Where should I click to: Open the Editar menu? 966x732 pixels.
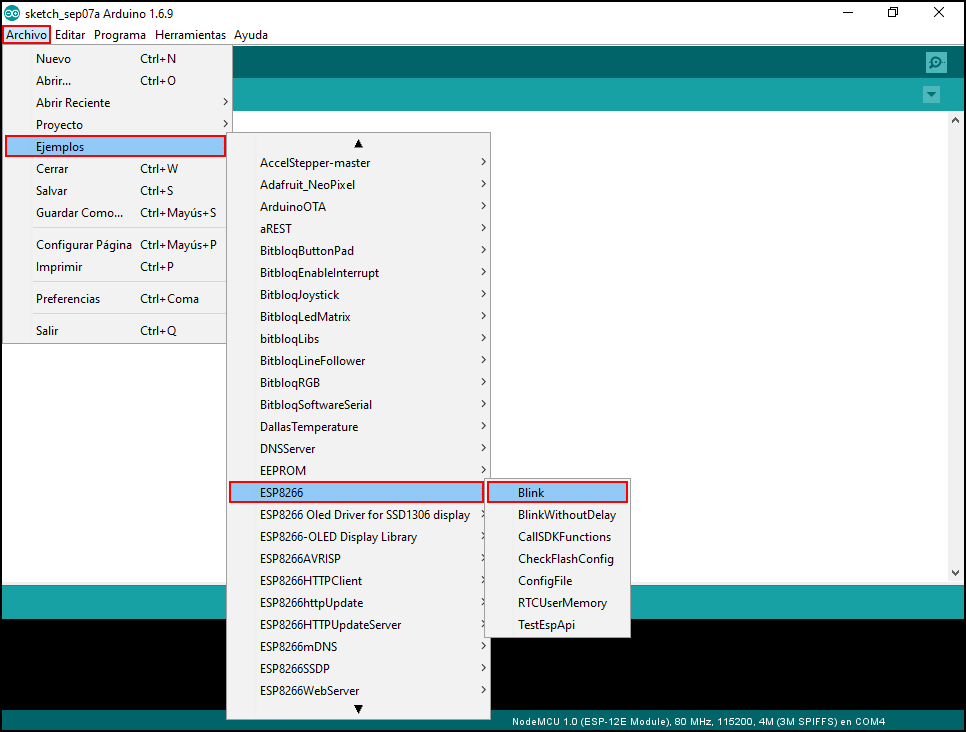tap(70, 35)
